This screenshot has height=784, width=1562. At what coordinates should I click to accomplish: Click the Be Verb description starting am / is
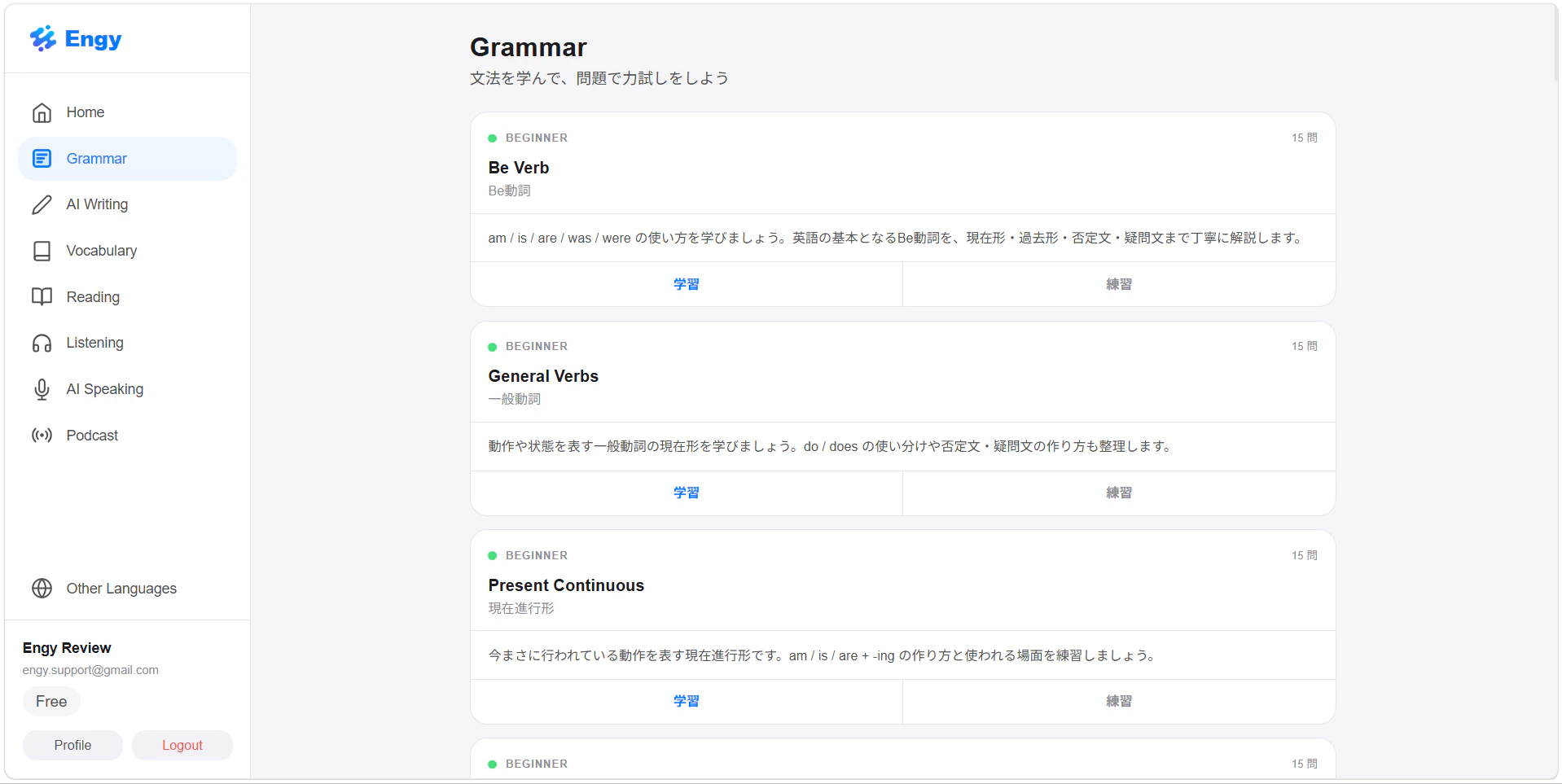pos(897,238)
